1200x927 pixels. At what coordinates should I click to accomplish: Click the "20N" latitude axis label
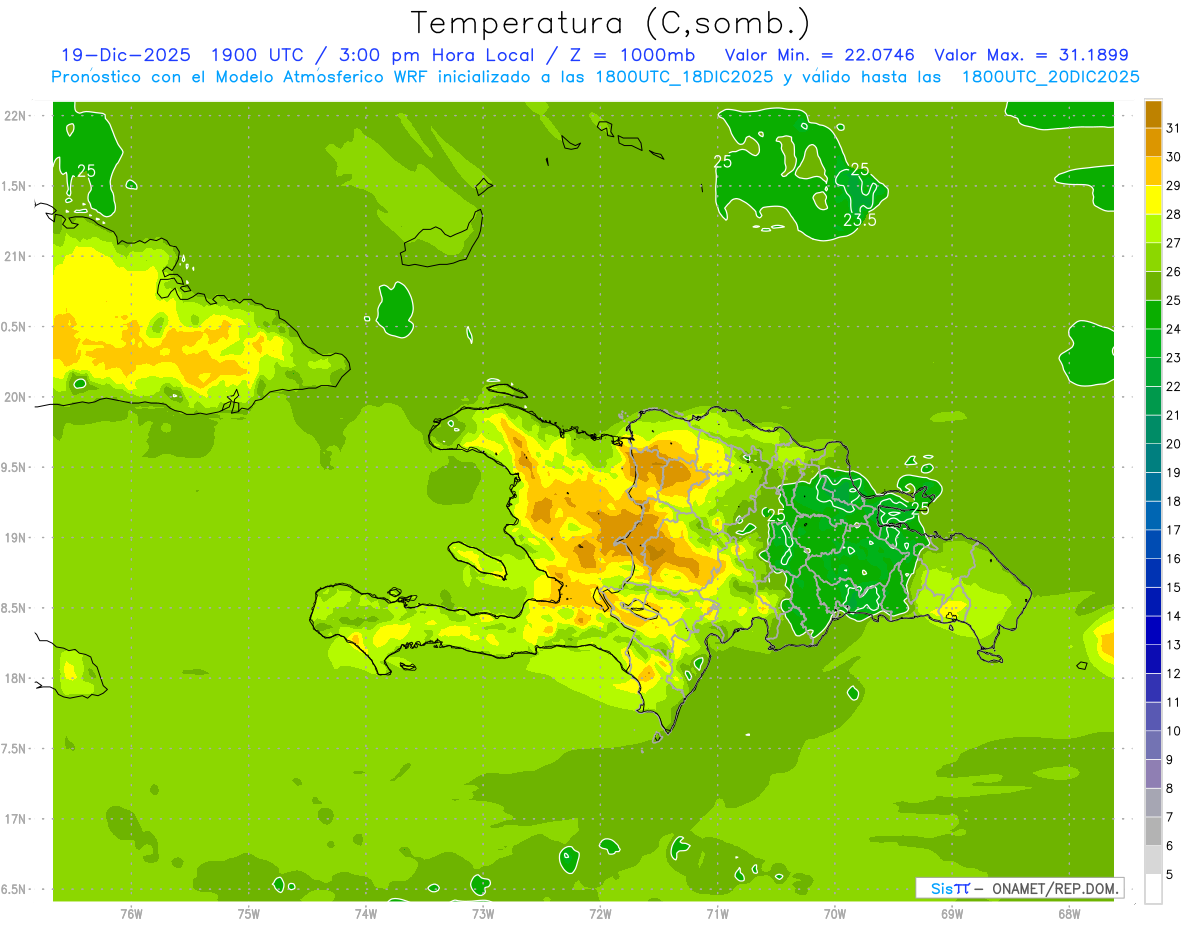coord(17,397)
